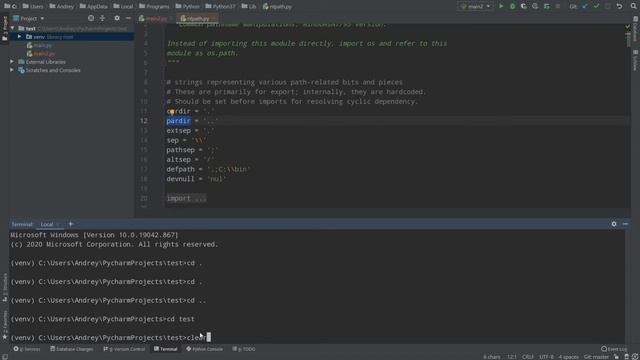
Task: Click the 4 spaces indent setting
Action: click(x=569, y=357)
